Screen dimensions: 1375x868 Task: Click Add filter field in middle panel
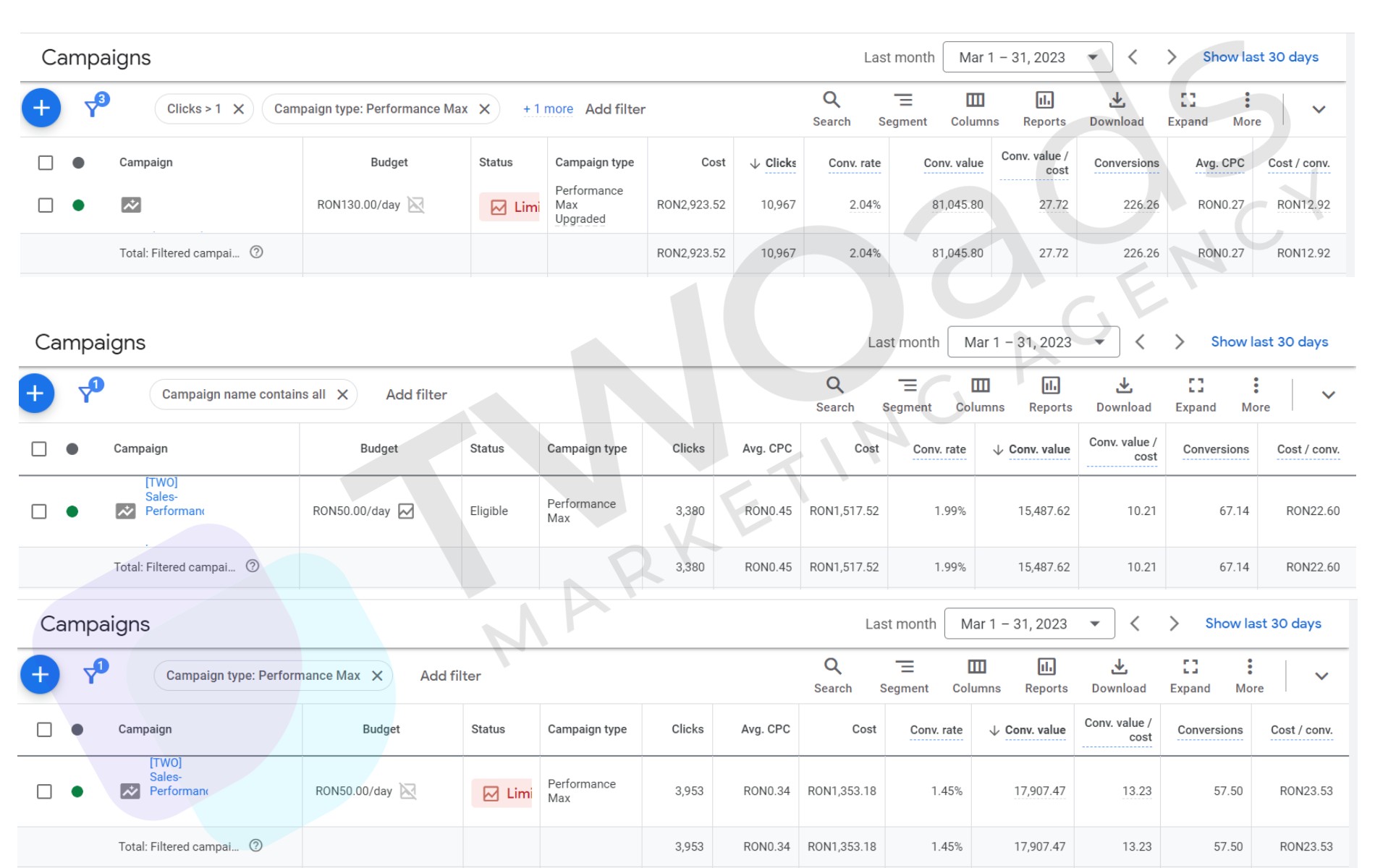(x=416, y=395)
